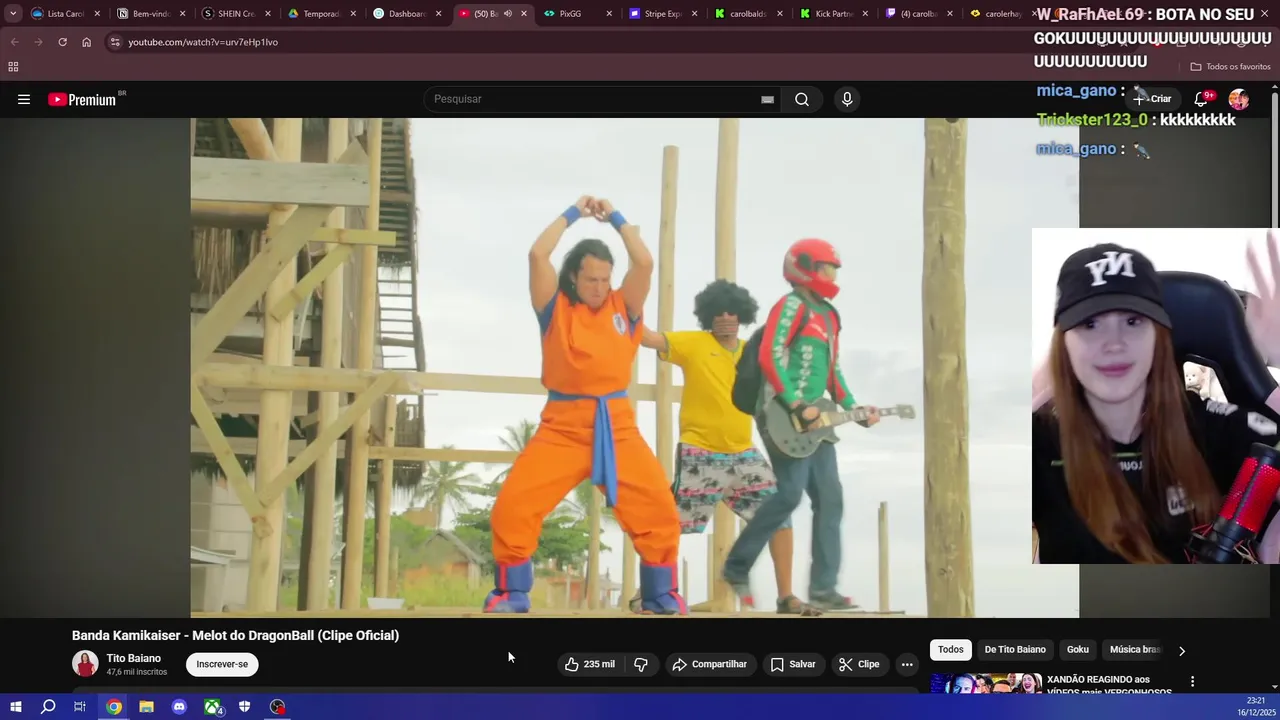
Task: Open Chrome from taskbar
Action: click(114, 707)
